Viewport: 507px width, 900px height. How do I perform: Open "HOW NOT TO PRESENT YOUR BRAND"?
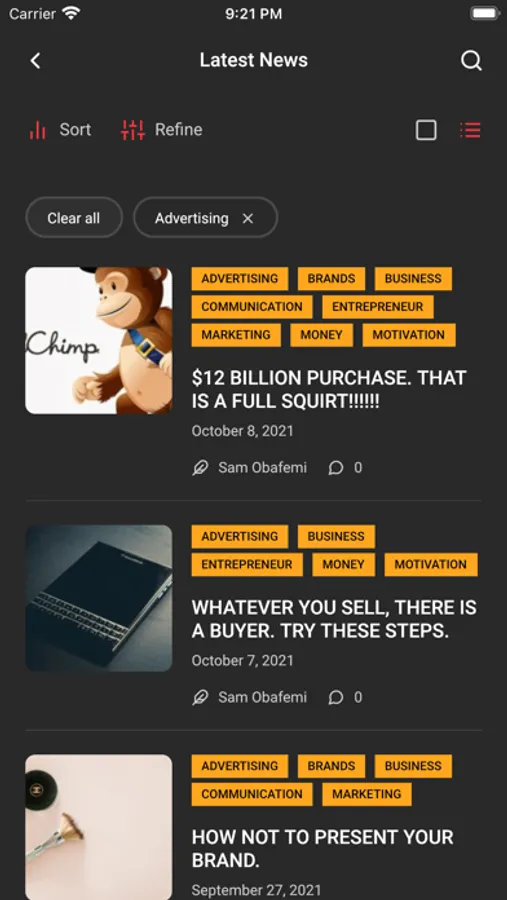click(x=323, y=848)
